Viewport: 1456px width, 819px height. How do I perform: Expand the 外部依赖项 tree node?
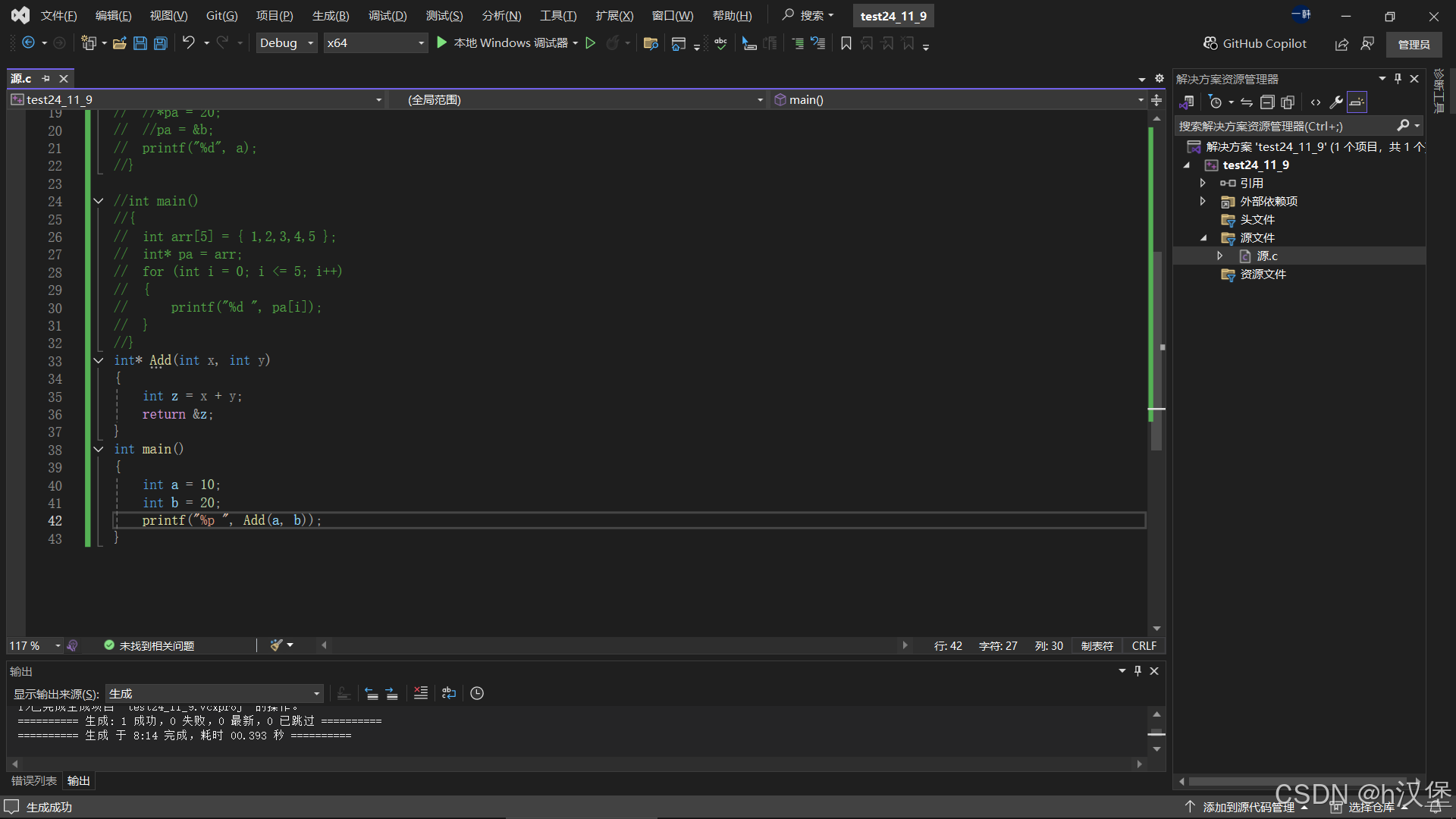coord(1203,202)
